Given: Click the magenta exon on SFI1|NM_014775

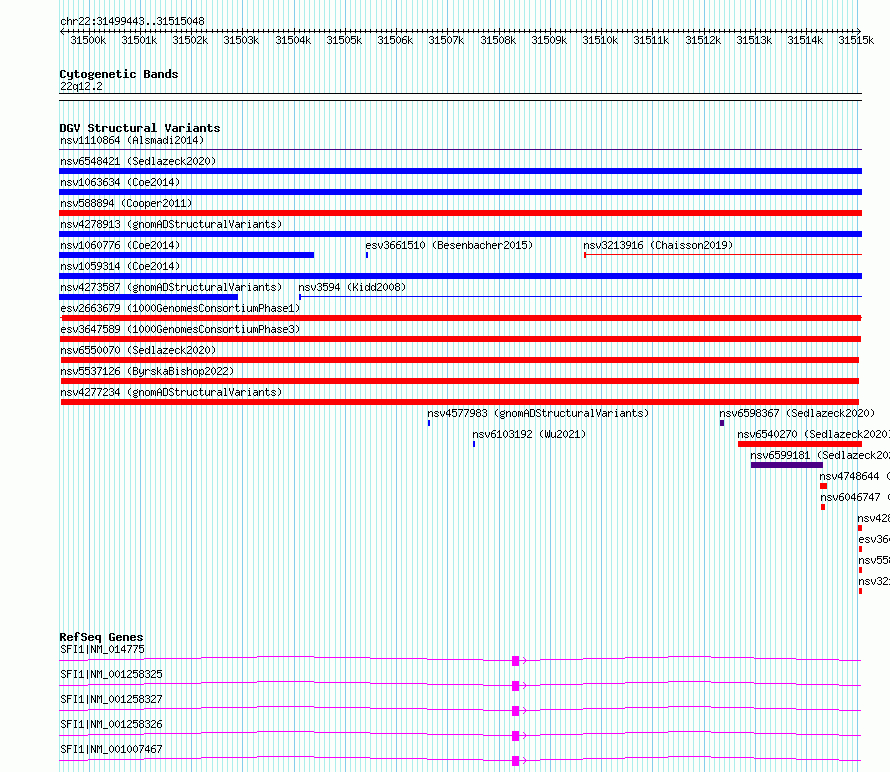Looking at the screenshot, I should 515,661.
